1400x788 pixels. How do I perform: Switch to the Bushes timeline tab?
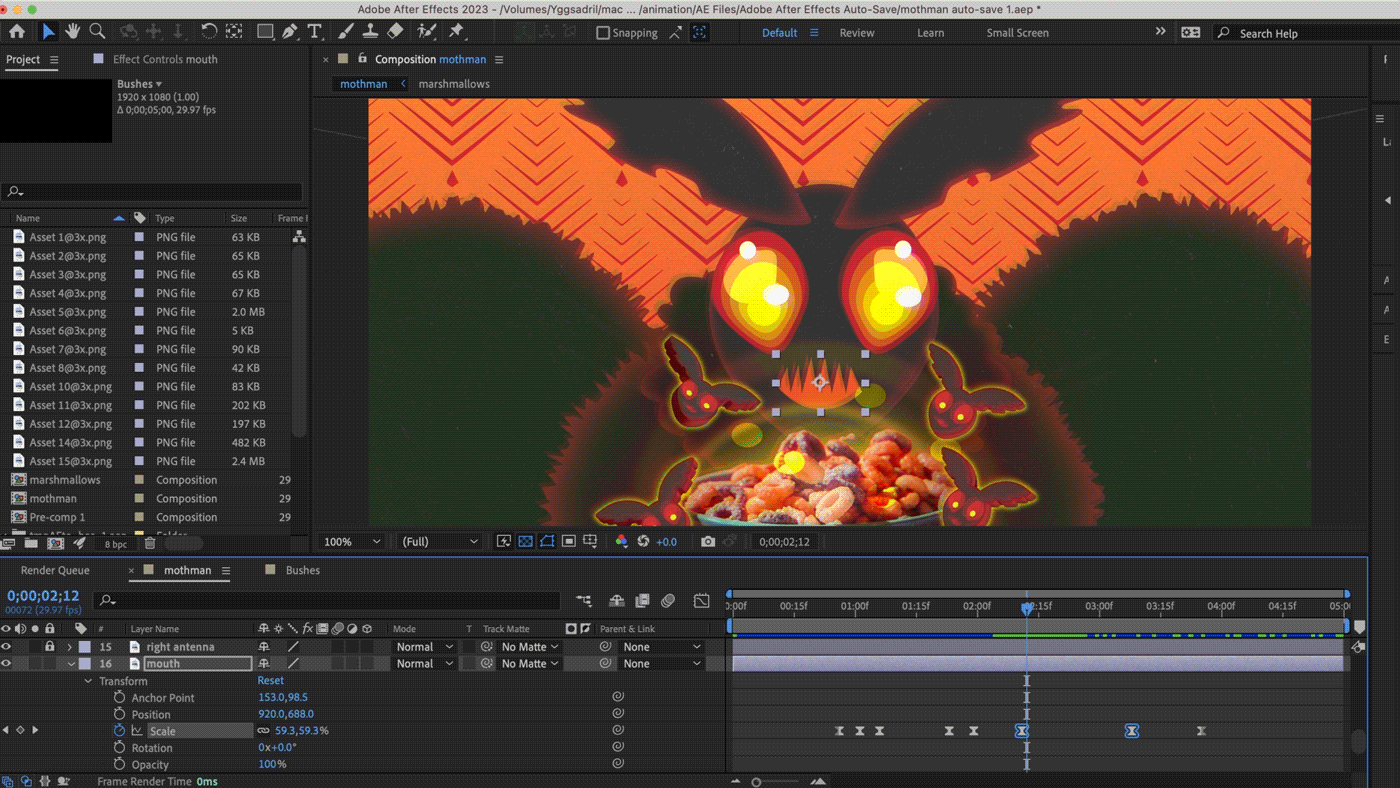click(303, 570)
